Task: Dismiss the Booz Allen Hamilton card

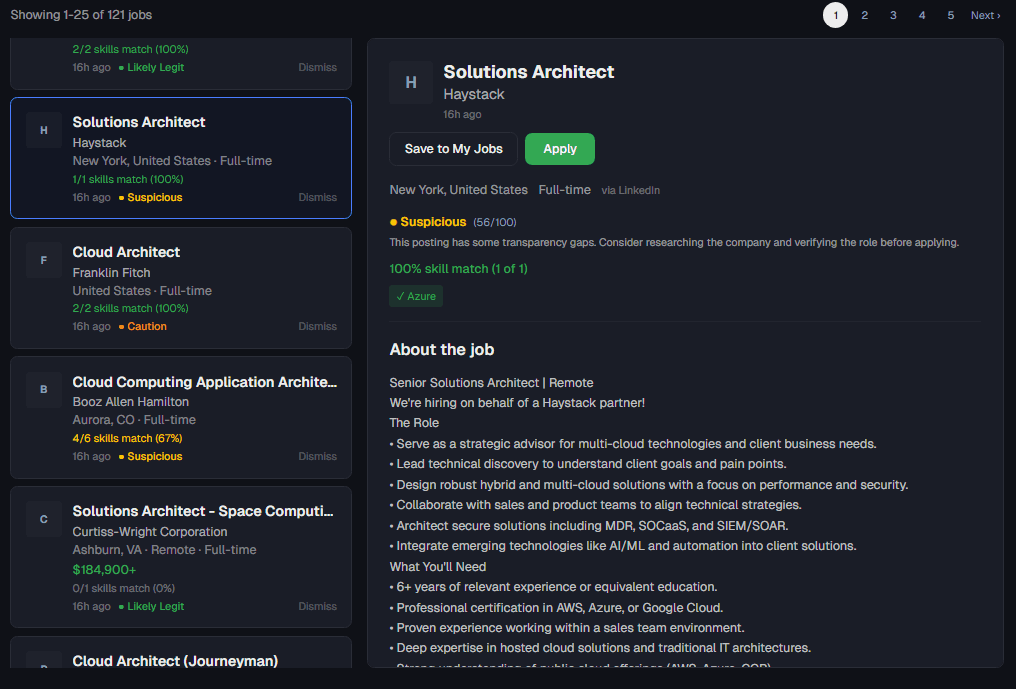Action: coord(318,456)
